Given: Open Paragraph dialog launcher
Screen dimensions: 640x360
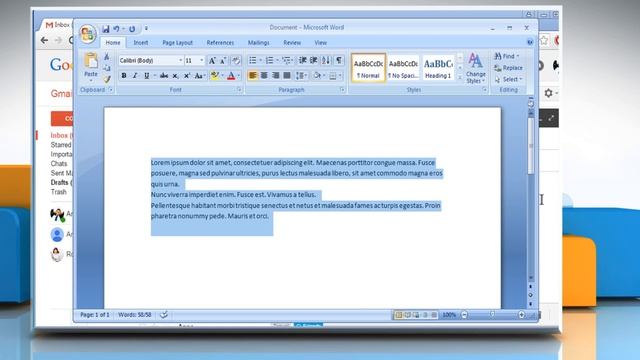Looking at the screenshot, I should [342, 90].
